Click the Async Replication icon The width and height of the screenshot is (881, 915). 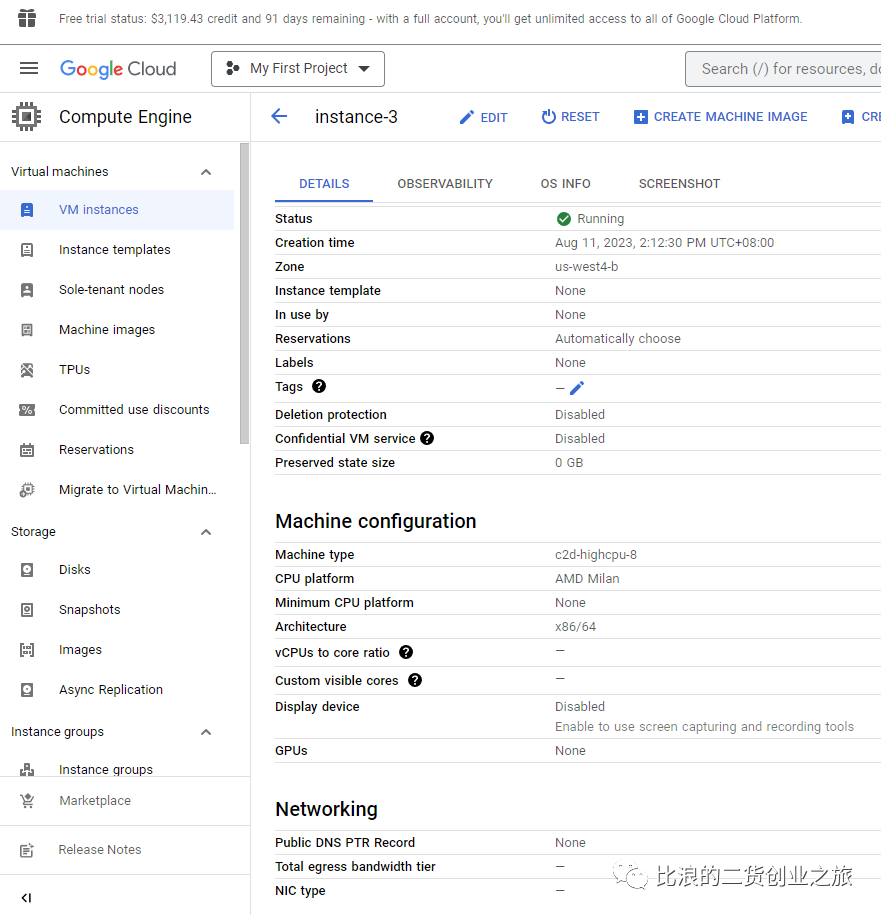(27, 690)
